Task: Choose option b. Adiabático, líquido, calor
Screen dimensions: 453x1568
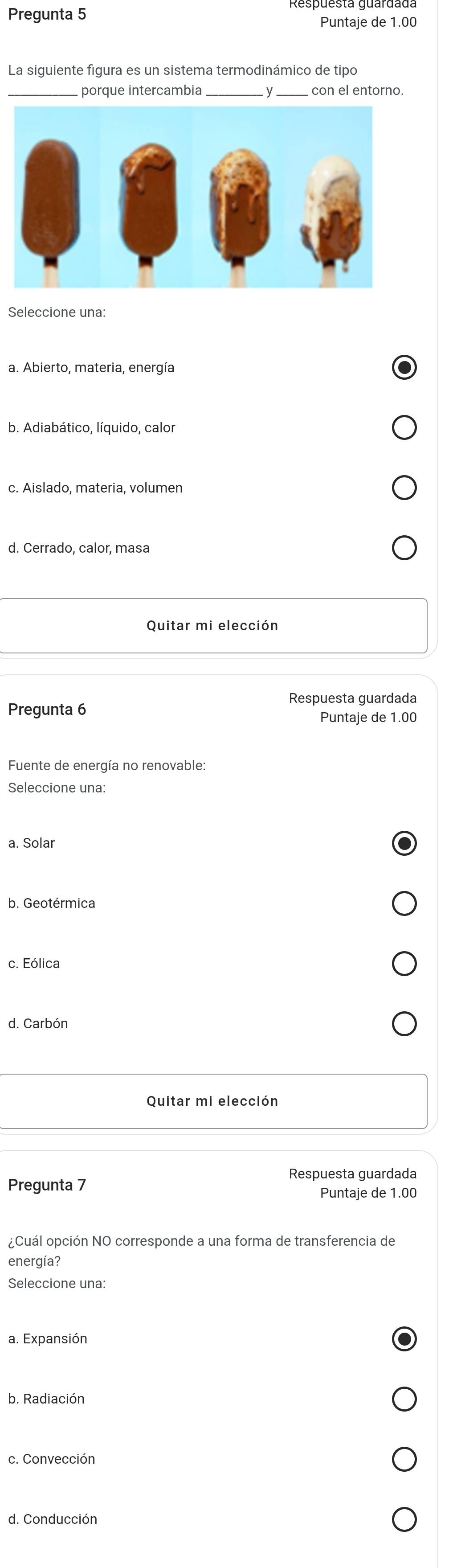Action: [x=404, y=428]
